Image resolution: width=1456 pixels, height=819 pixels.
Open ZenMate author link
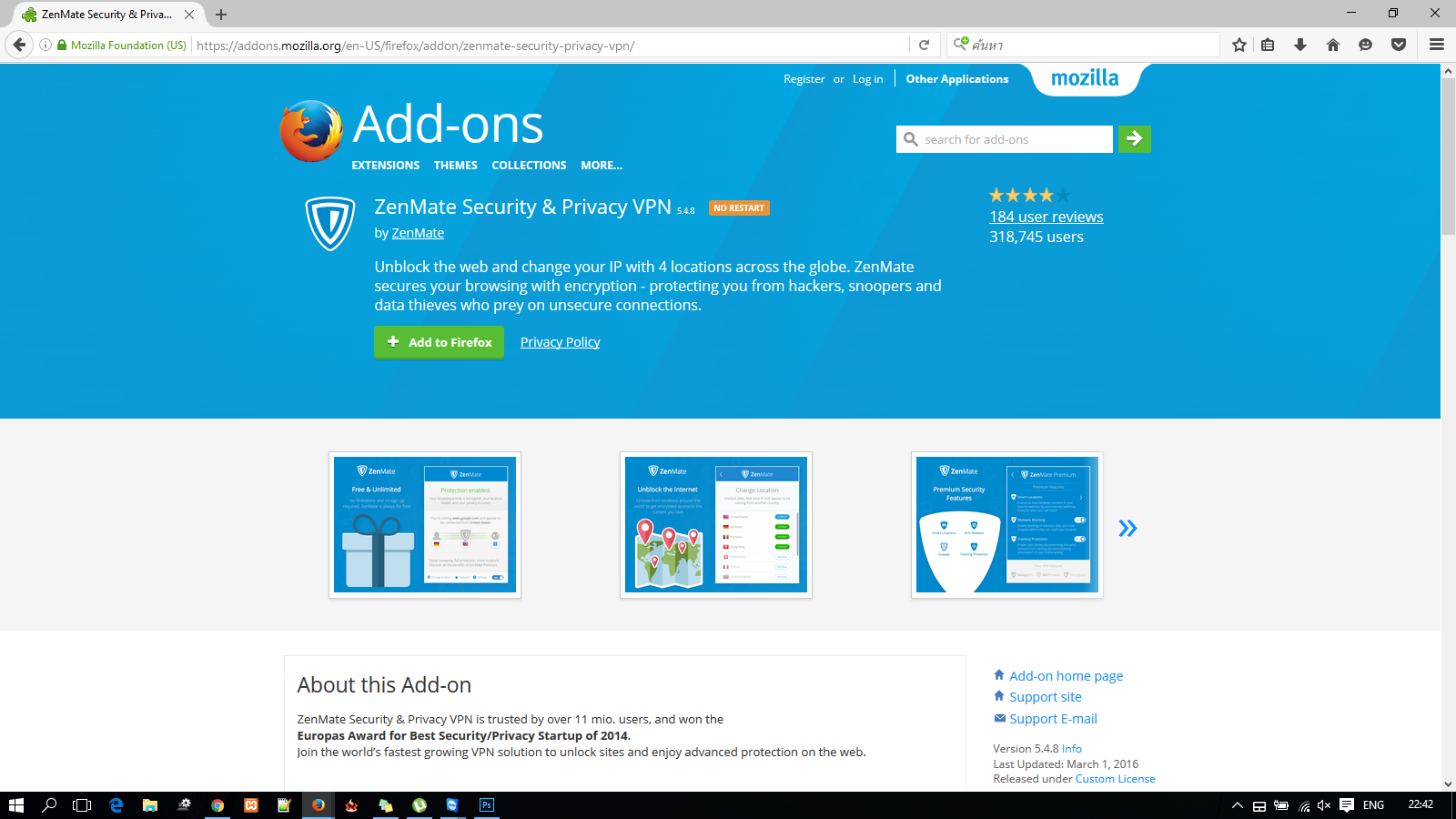point(418,233)
